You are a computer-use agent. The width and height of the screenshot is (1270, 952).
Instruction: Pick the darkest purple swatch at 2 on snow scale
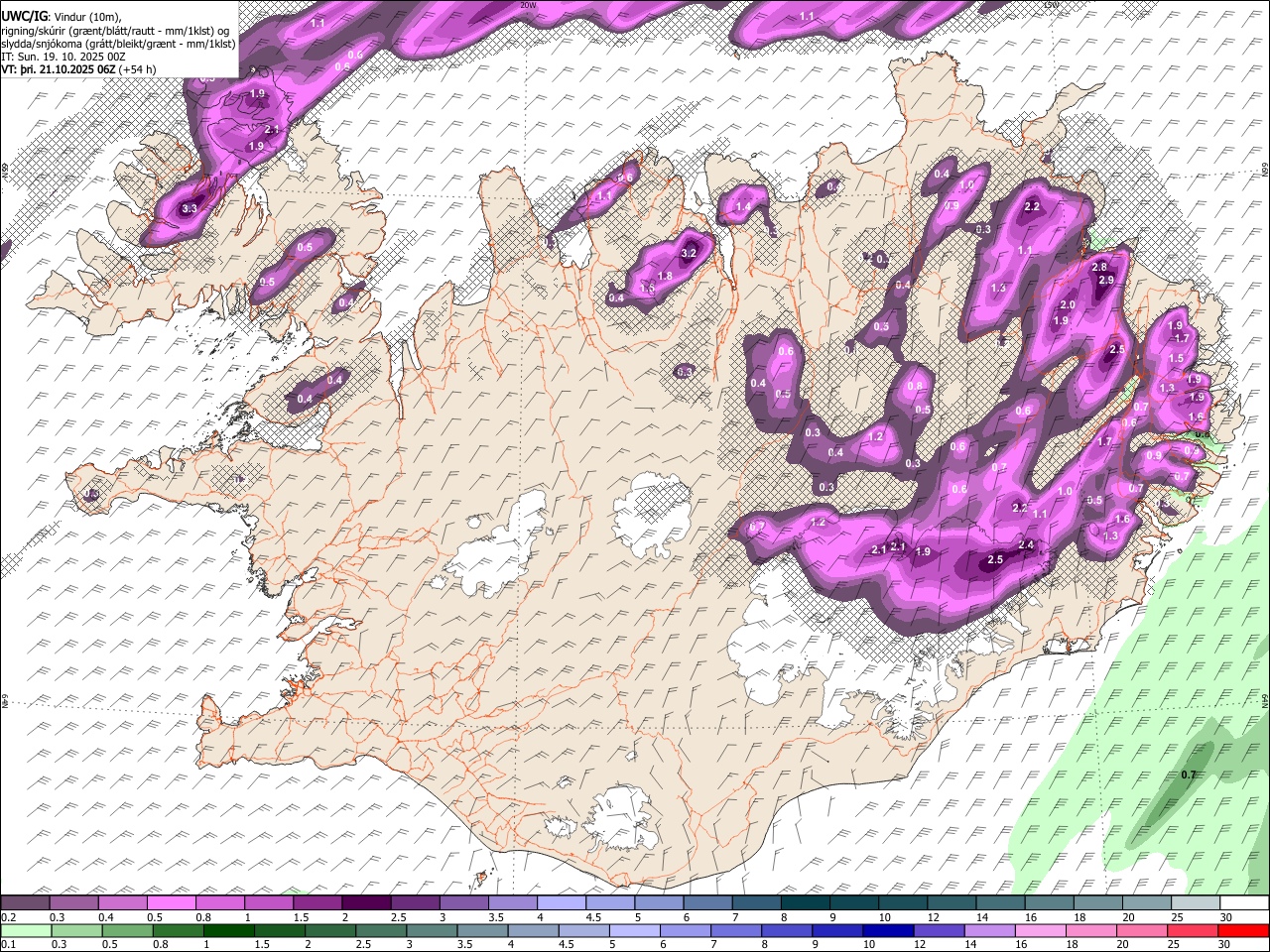[x=367, y=903]
